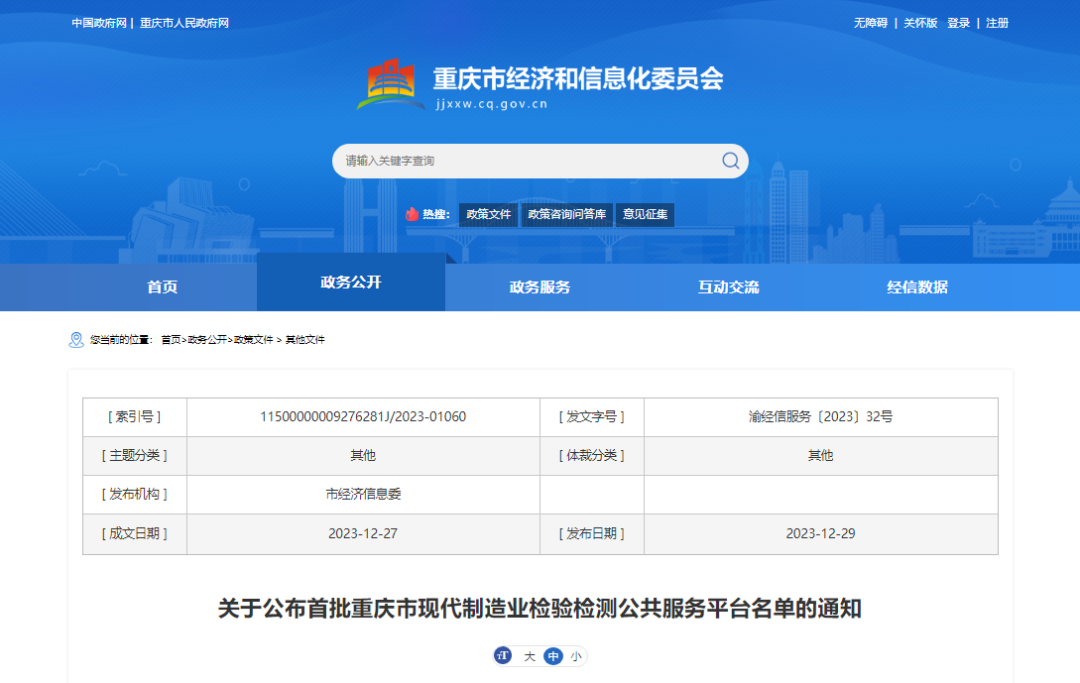Open the 经信数据 tab
The width and height of the screenshot is (1080, 683).
click(917, 287)
